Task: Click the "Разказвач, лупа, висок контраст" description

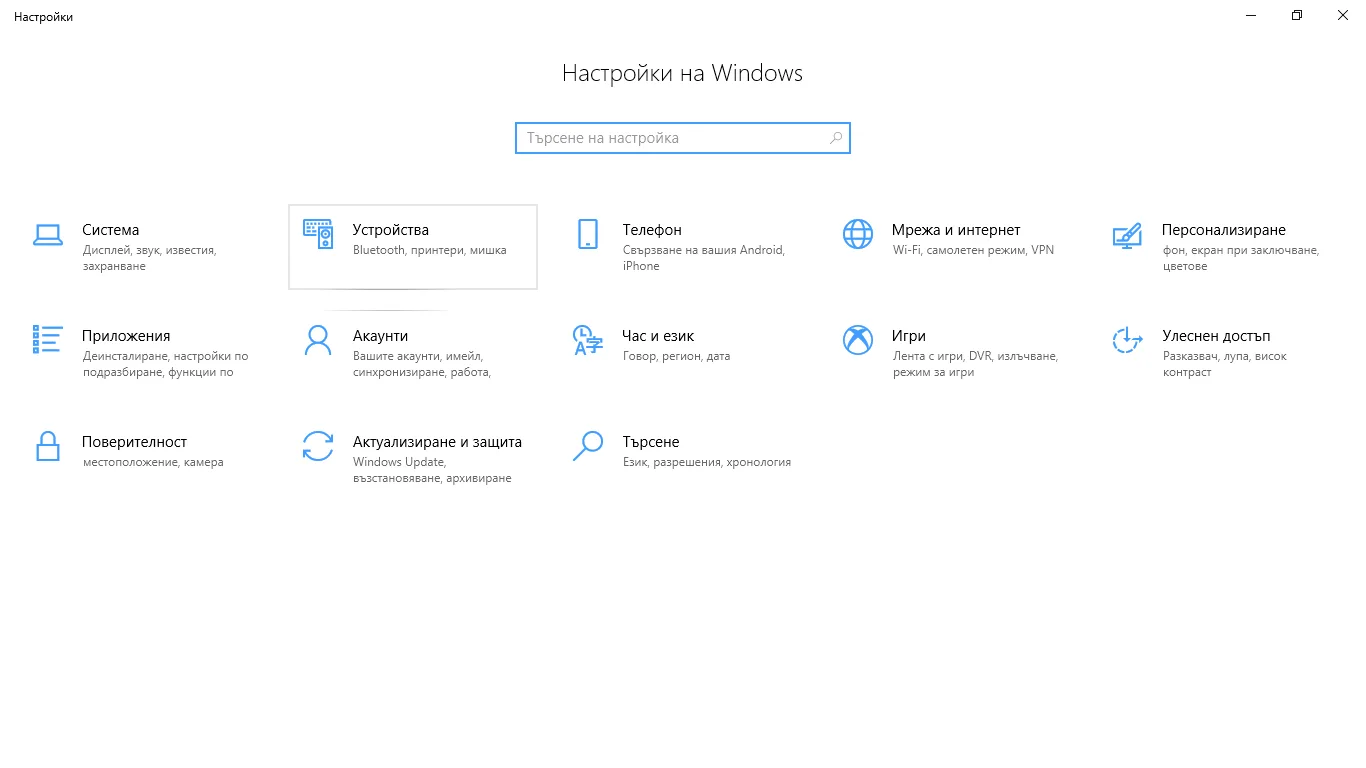Action: (1224, 364)
